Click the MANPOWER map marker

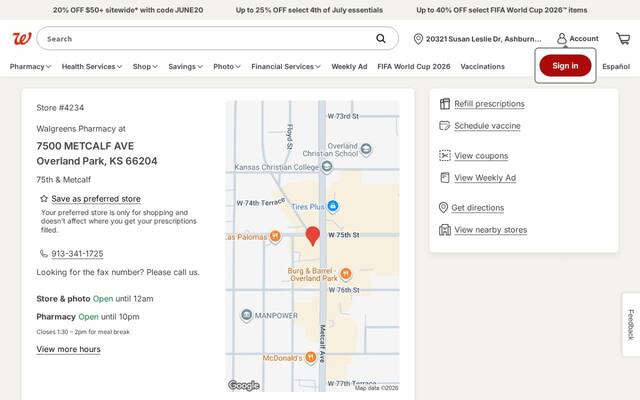pos(246,315)
